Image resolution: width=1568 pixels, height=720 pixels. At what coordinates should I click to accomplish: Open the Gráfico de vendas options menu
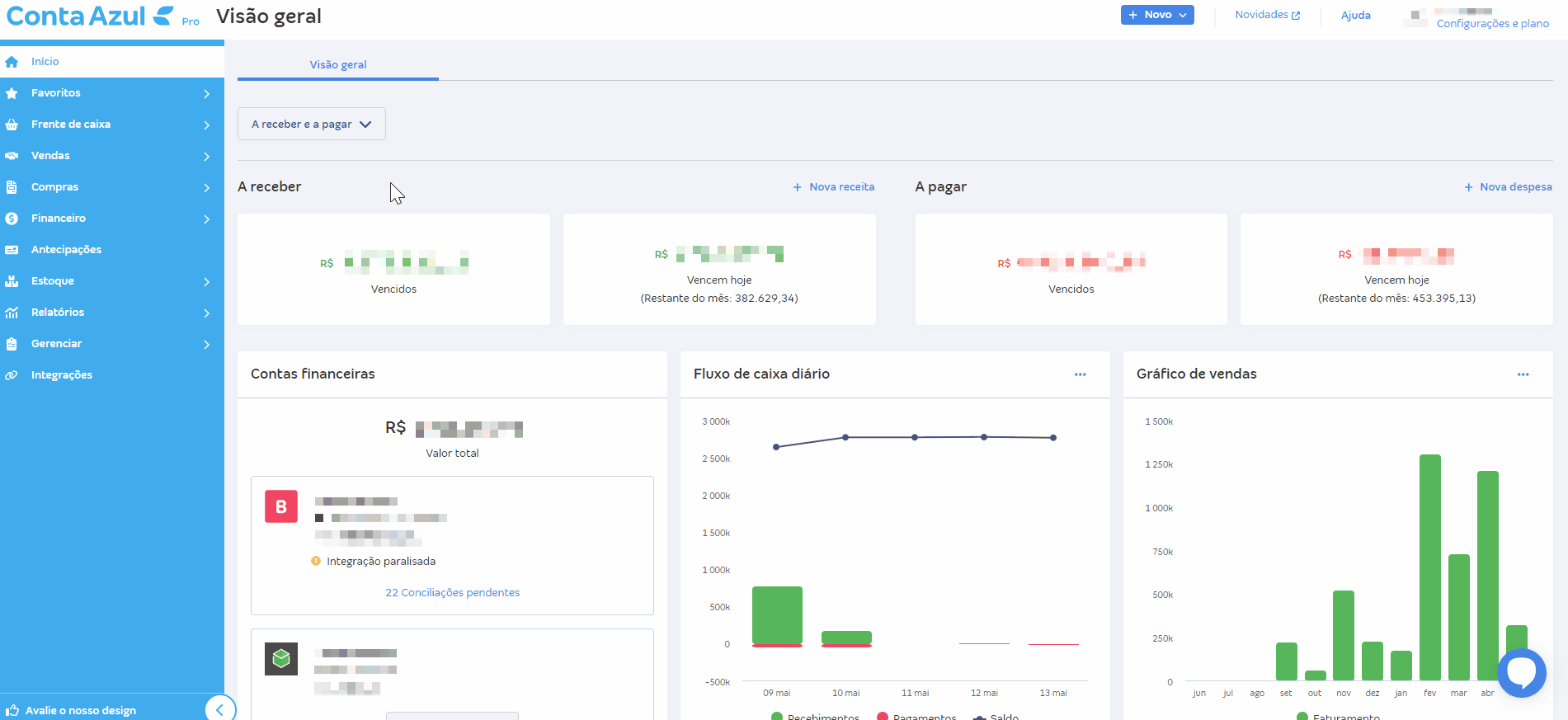point(1523,374)
